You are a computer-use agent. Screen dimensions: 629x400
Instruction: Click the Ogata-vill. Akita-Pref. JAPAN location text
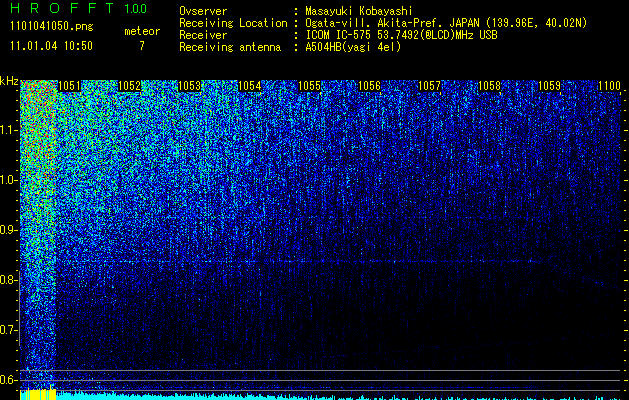[446, 23]
